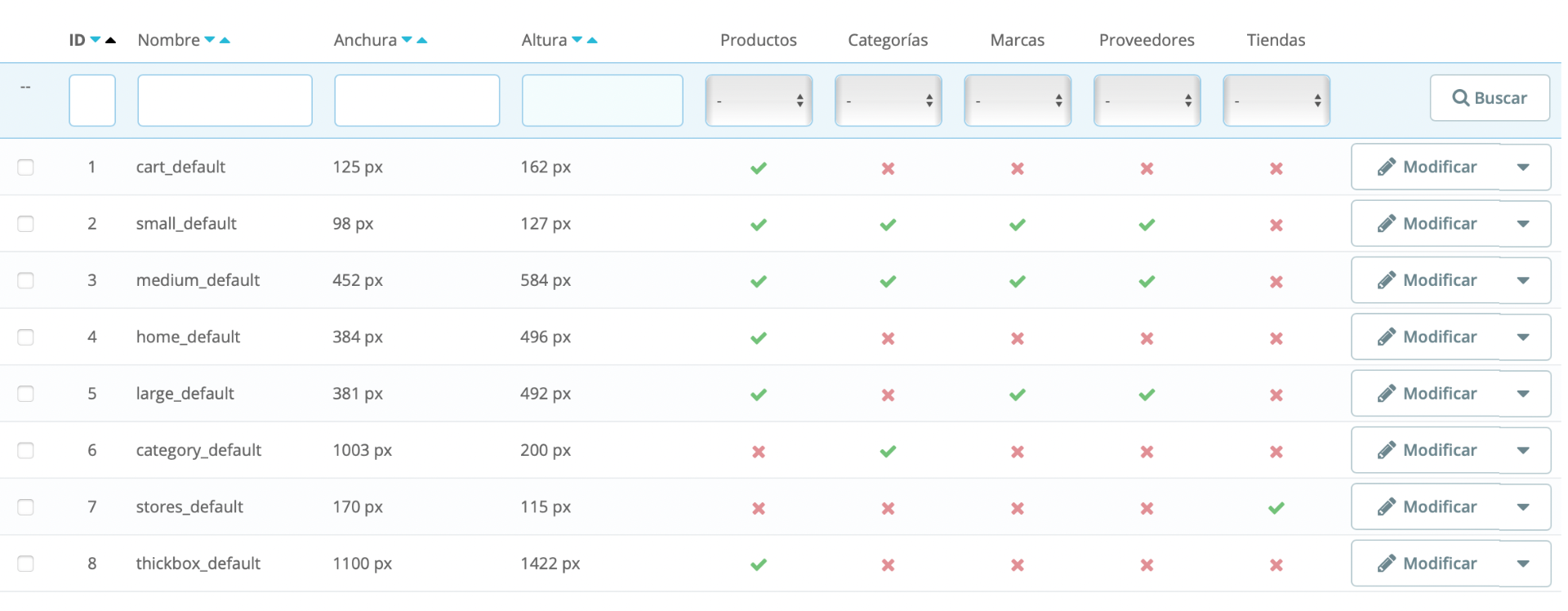Click Marcas check icon for medium_default
This screenshot has width=1568, height=611.
point(1018,281)
